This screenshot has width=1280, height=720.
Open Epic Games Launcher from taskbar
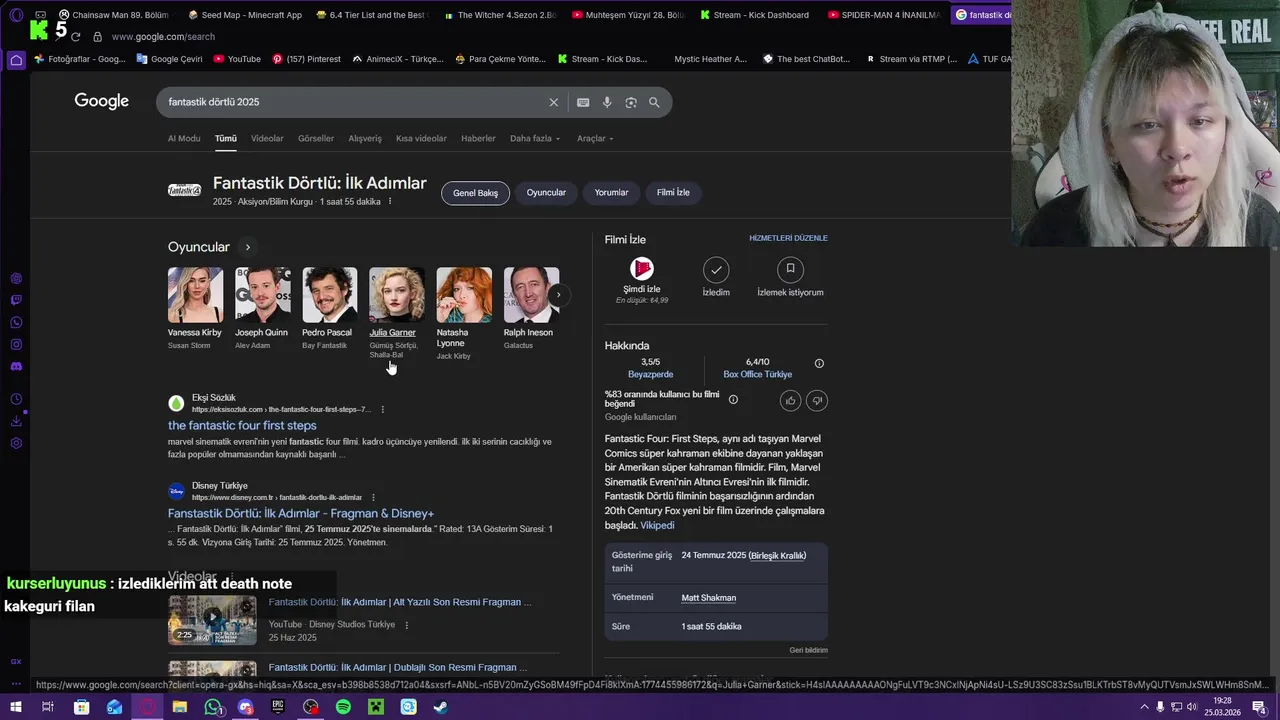(x=278, y=707)
